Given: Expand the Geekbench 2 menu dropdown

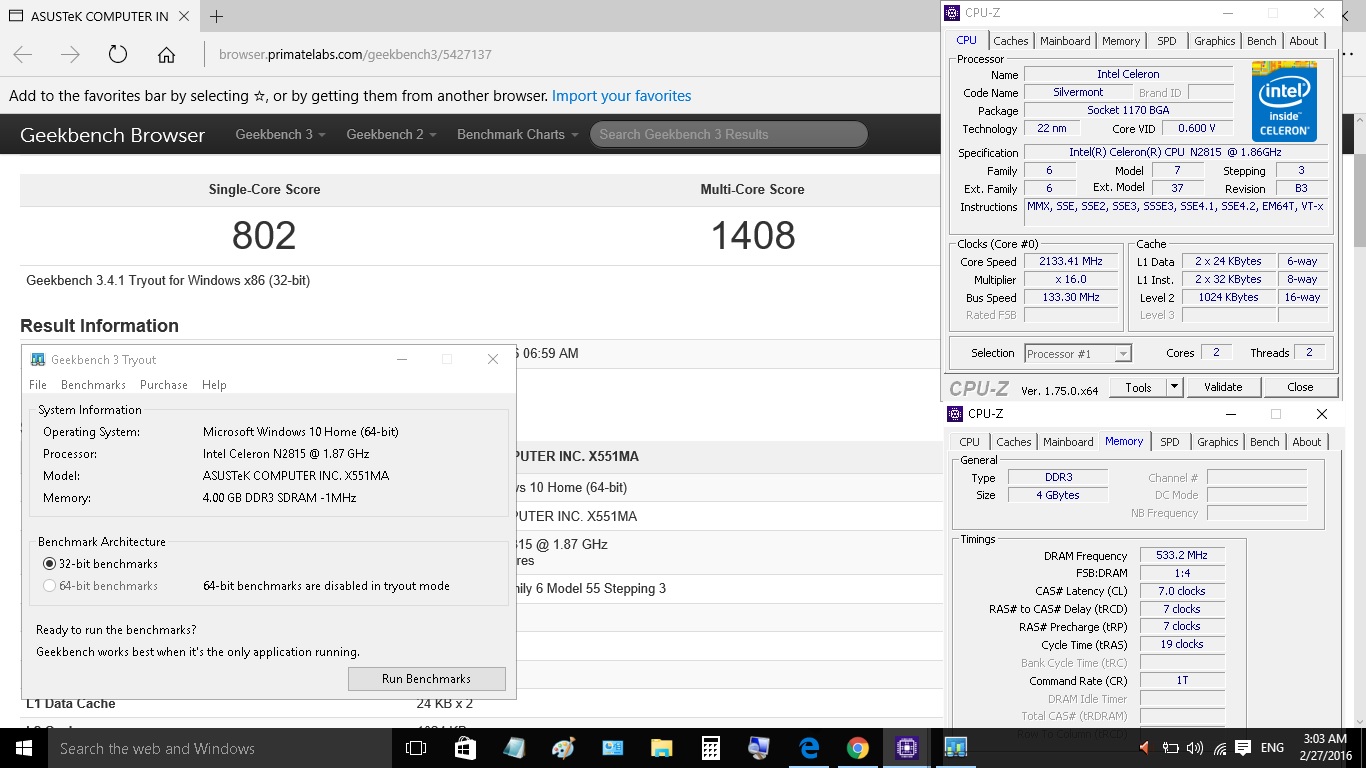Looking at the screenshot, I should (391, 134).
